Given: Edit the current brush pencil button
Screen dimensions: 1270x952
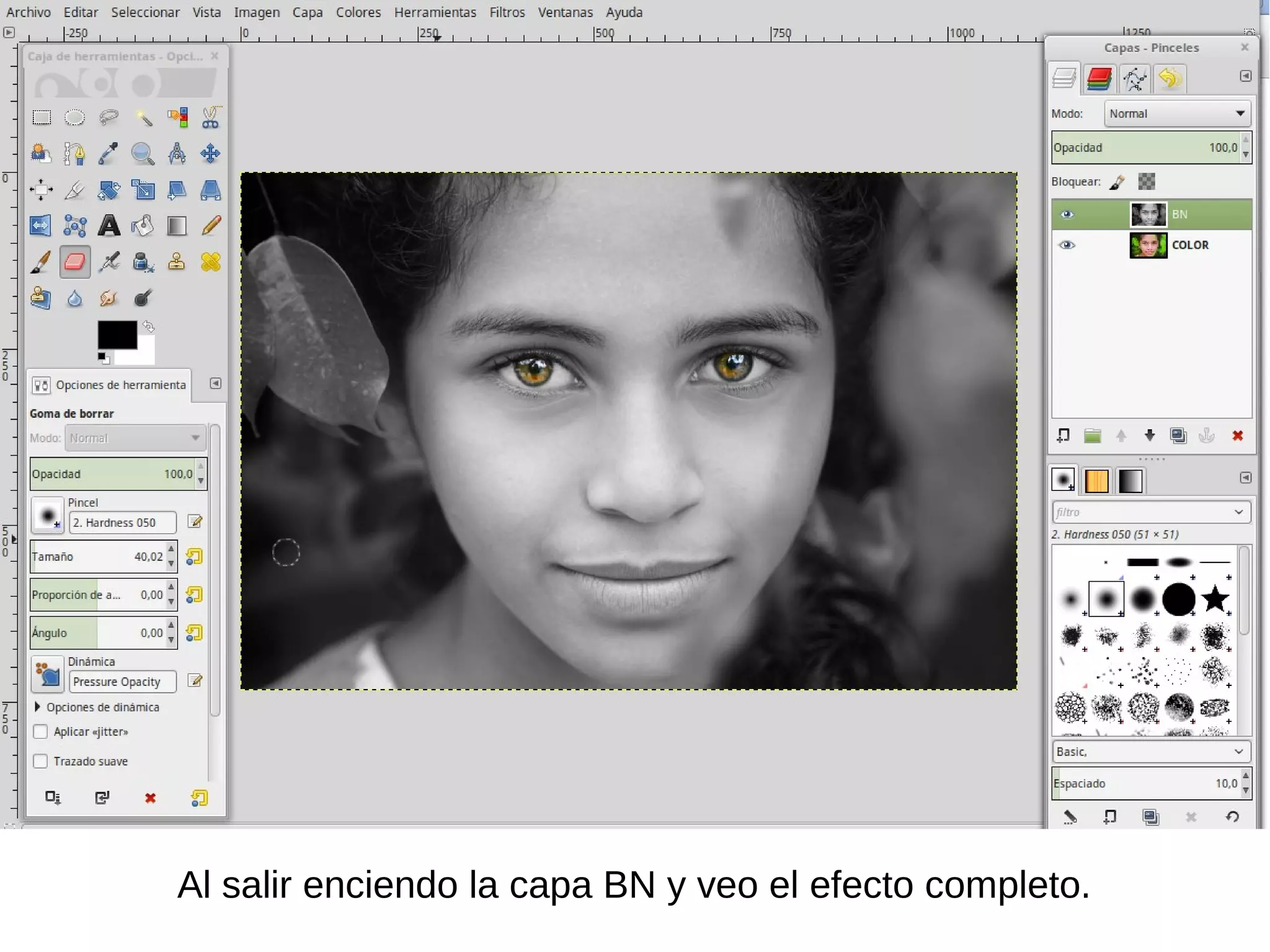Looking at the screenshot, I should point(195,522).
